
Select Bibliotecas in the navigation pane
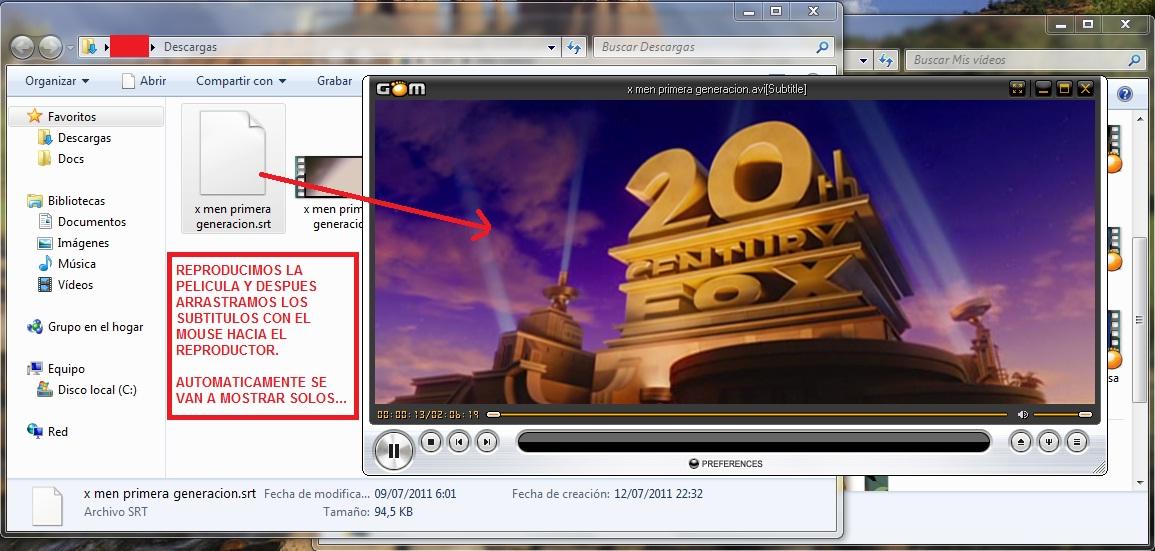[x=76, y=200]
